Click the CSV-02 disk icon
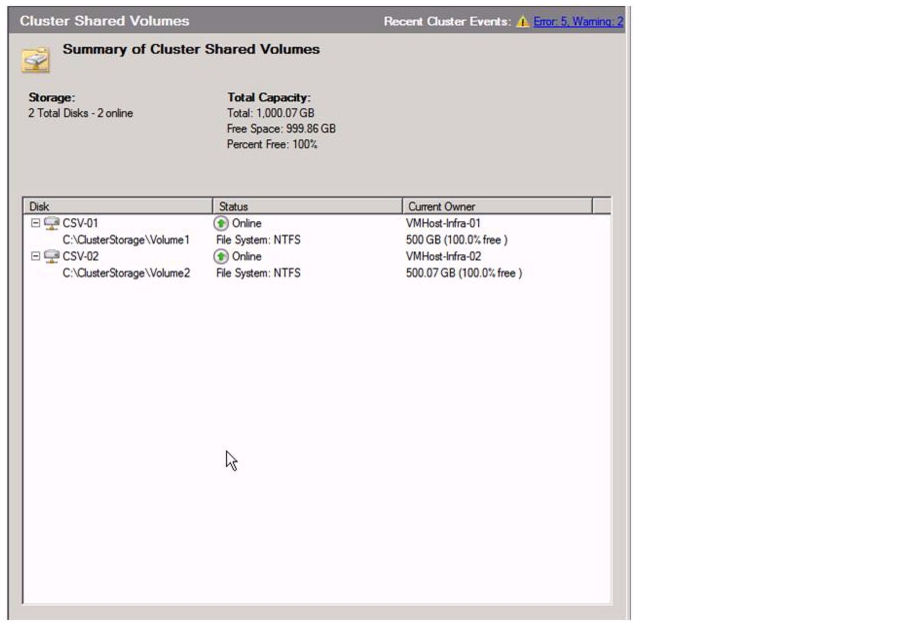900x626 pixels. point(52,256)
